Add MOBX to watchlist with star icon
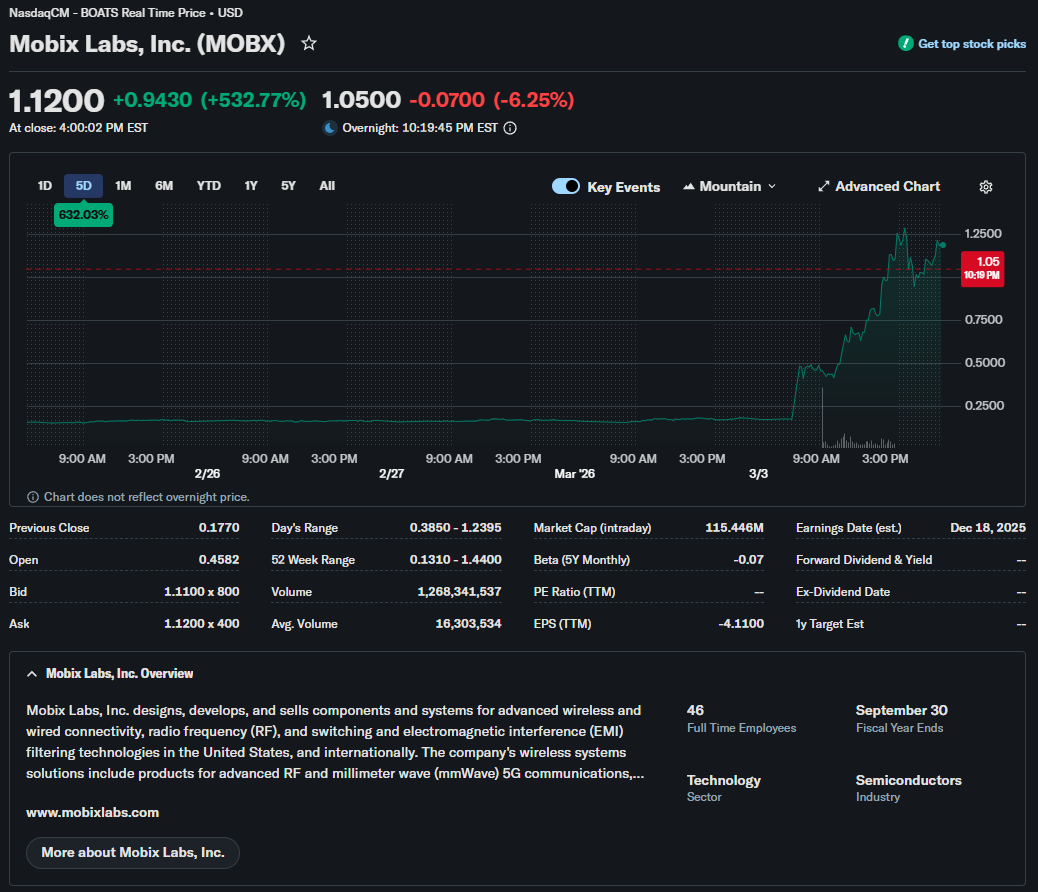The height and width of the screenshot is (892, 1038). 308,44
